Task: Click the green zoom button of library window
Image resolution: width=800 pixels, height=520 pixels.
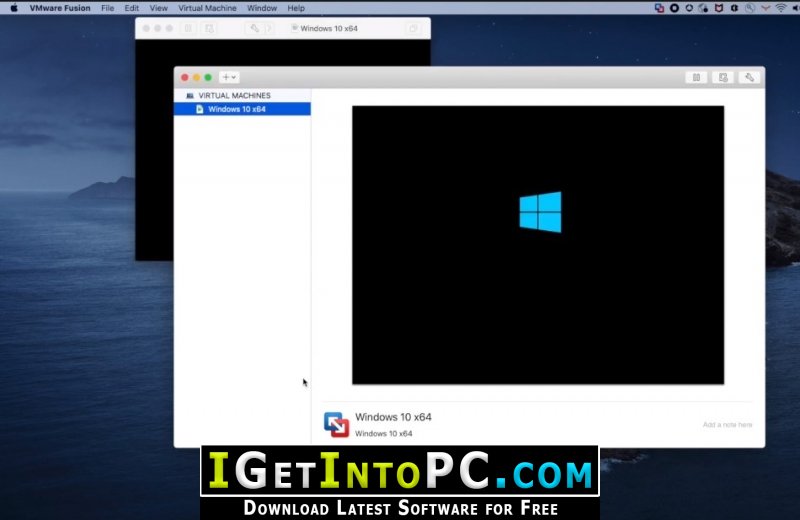Action: tap(208, 77)
